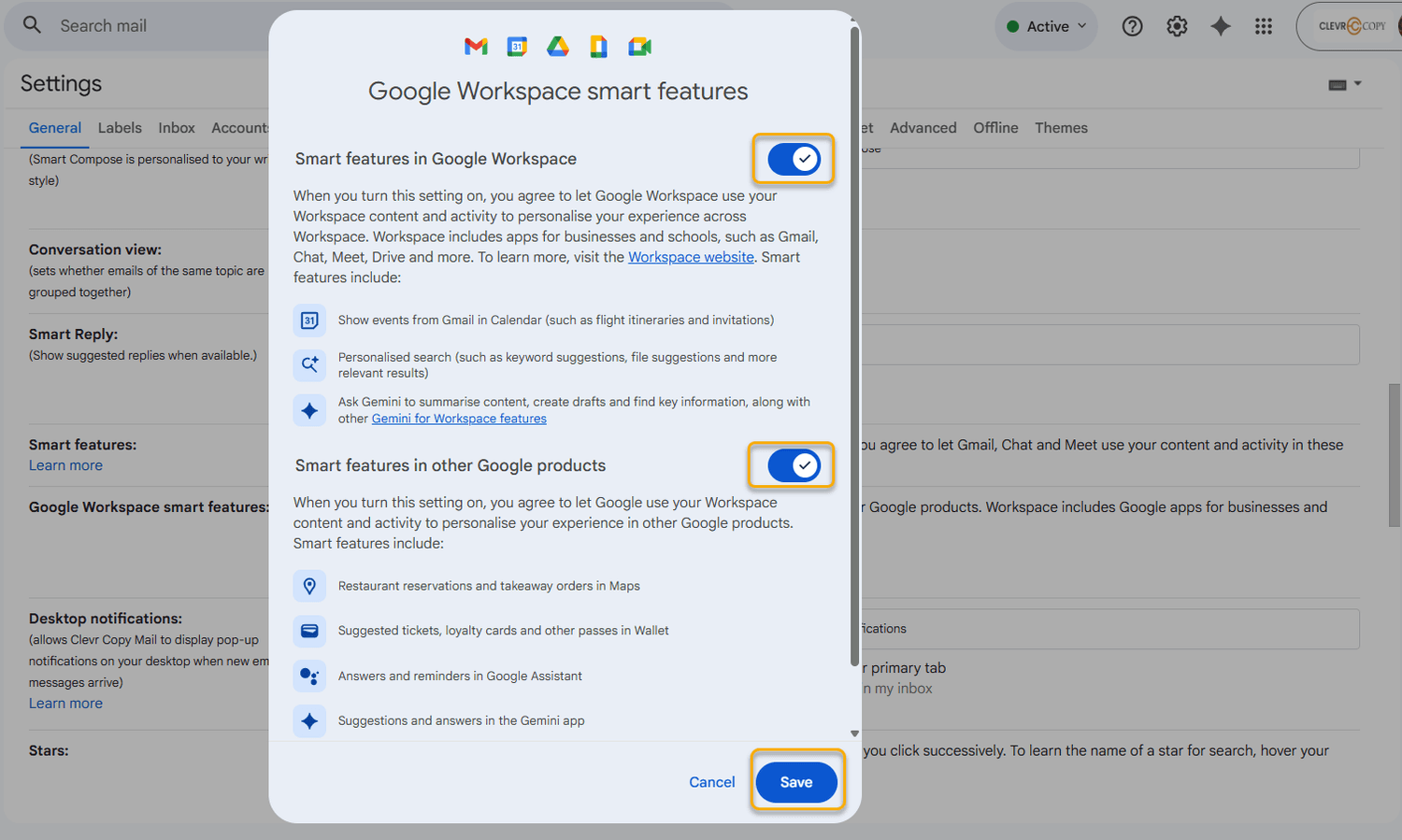
Task: Click Cancel in the smart features dialog
Action: (x=711, y=782)
